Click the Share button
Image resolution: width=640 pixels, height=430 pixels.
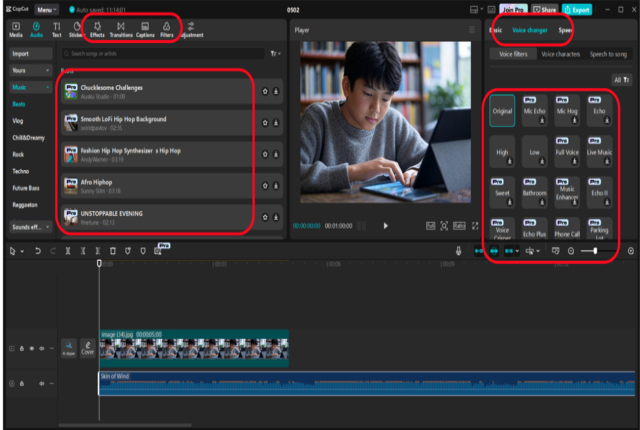coord(545,9)
